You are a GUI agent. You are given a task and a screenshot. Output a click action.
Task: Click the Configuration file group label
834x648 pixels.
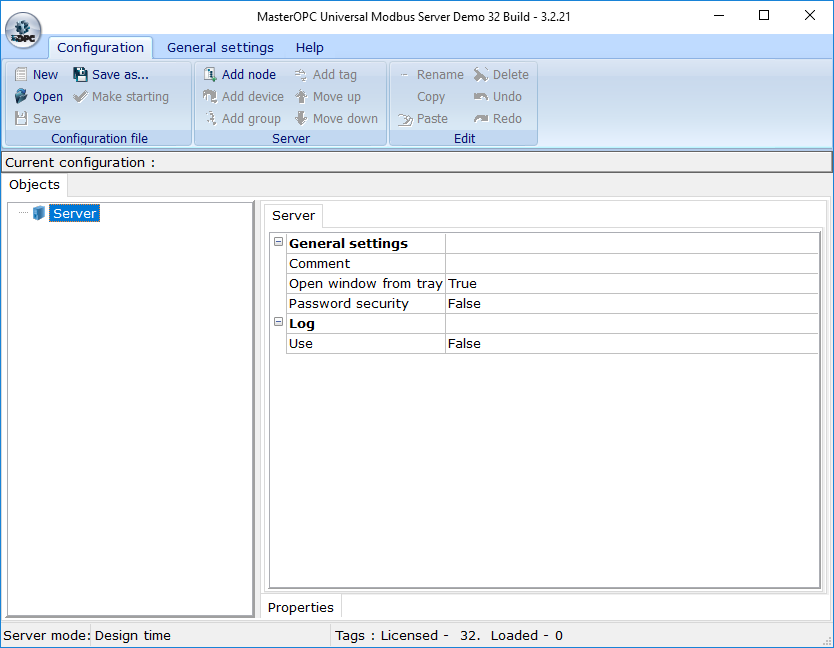click(99, 139)
